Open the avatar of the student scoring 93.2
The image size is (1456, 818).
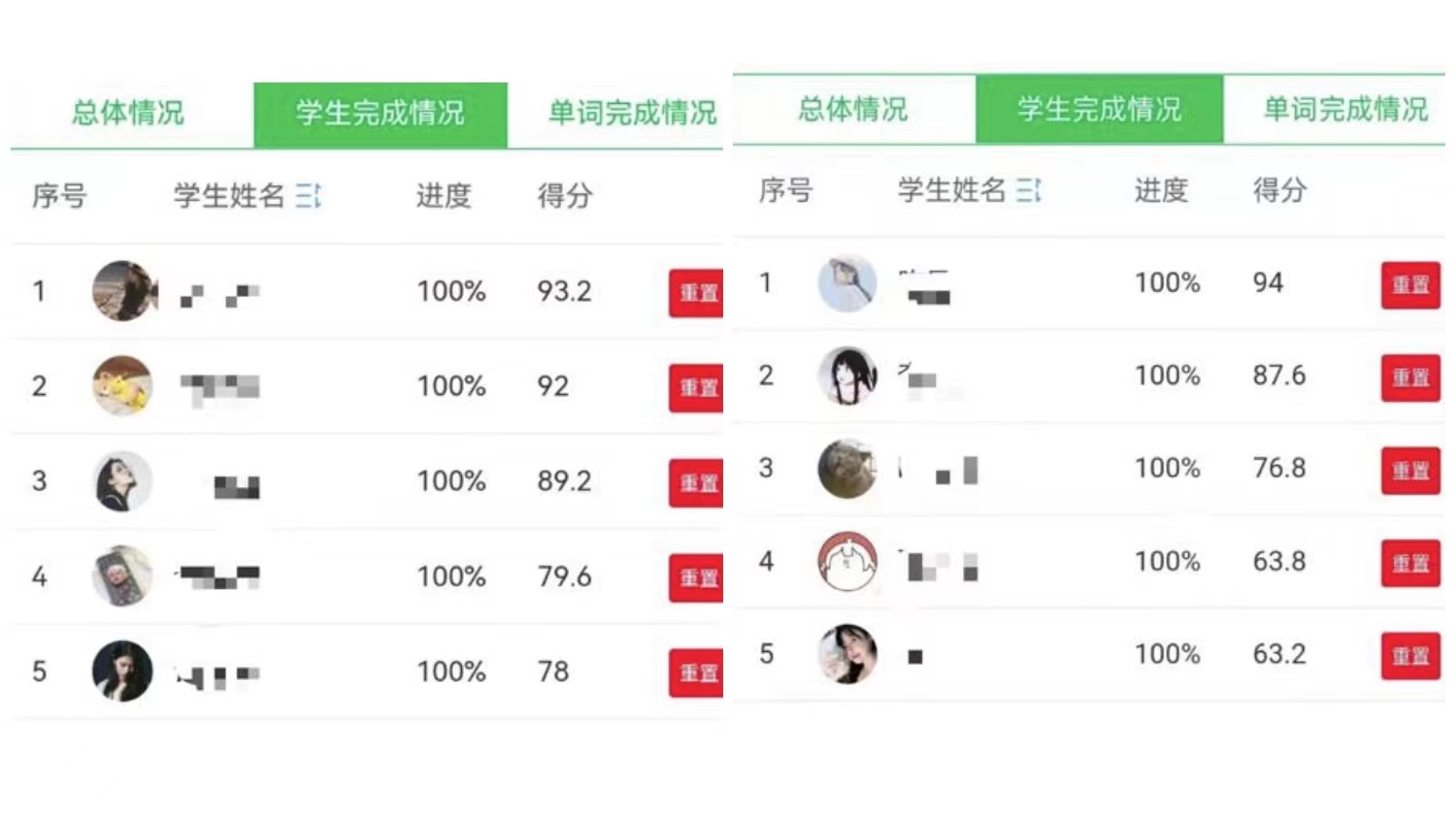click(x=123, y=291)
